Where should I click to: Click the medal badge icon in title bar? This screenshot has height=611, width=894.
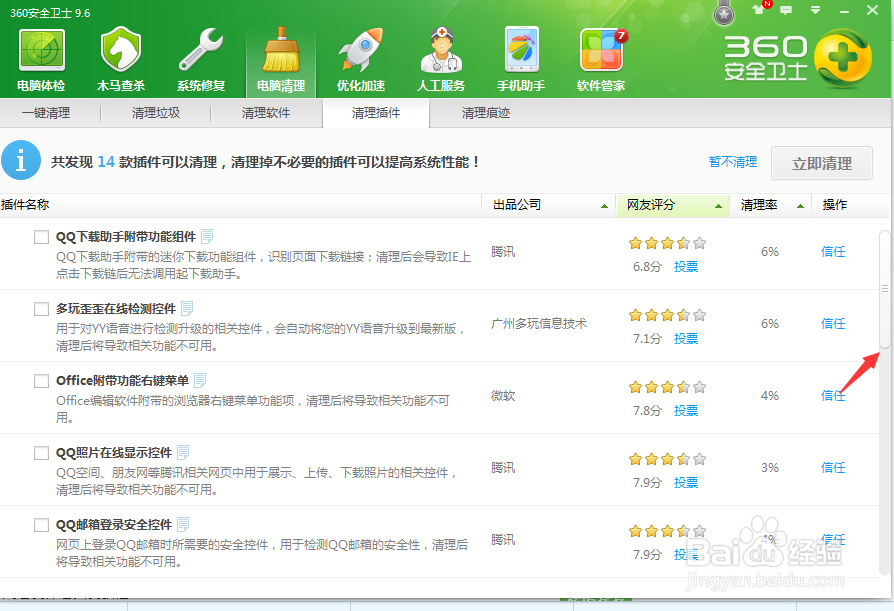click(724, 13)
